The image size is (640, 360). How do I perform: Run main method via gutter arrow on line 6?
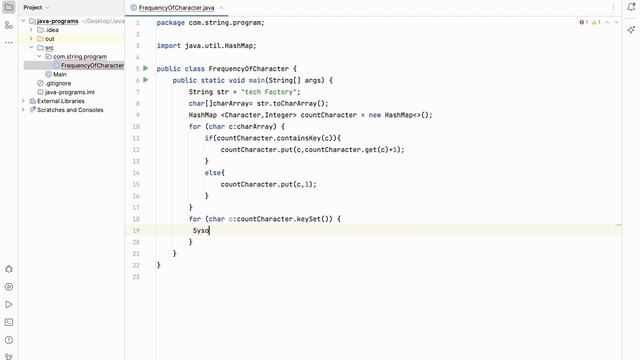pos(146,80)
